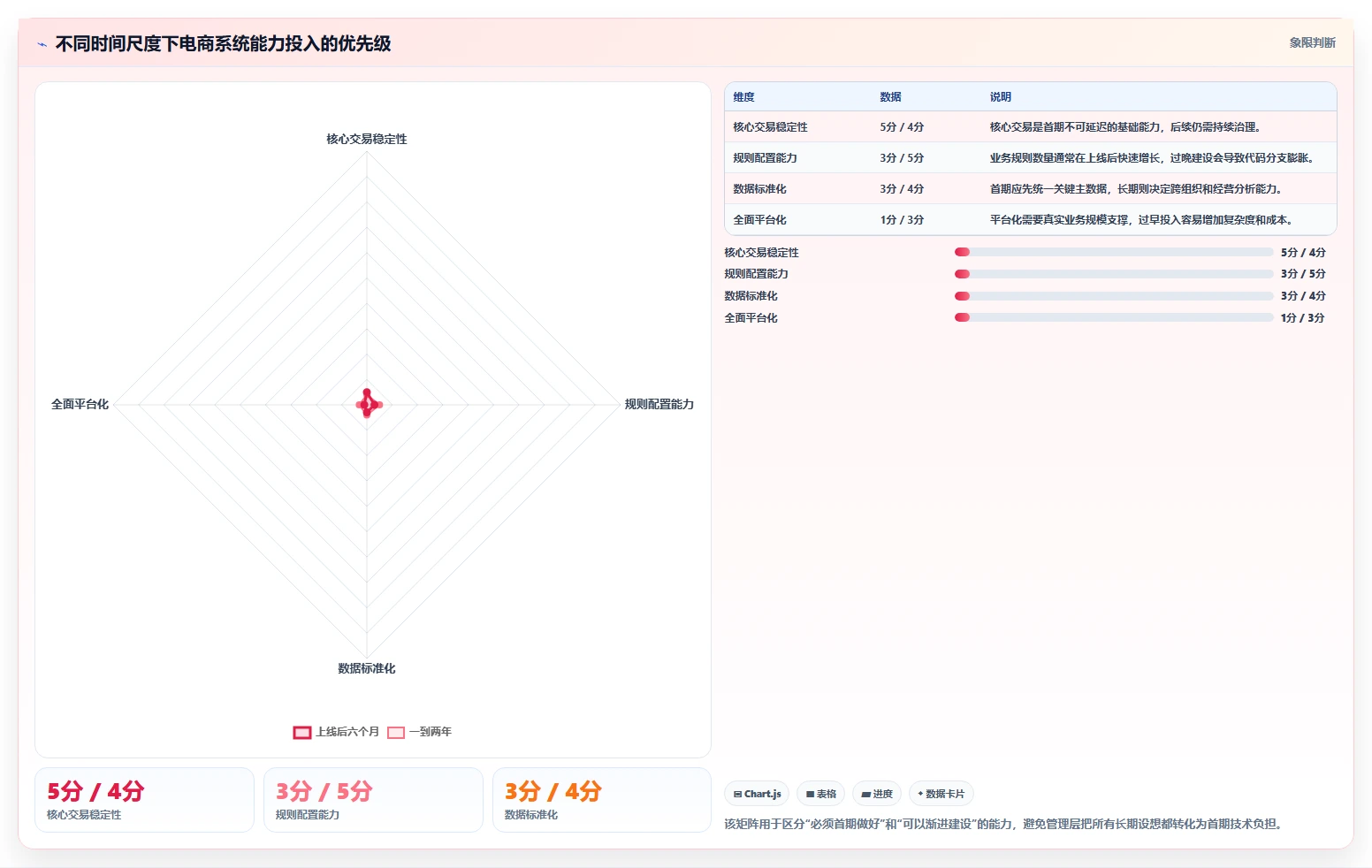Click the 维度 column header
This screenshot has width=1372, height=868.
tap(743, 97)
